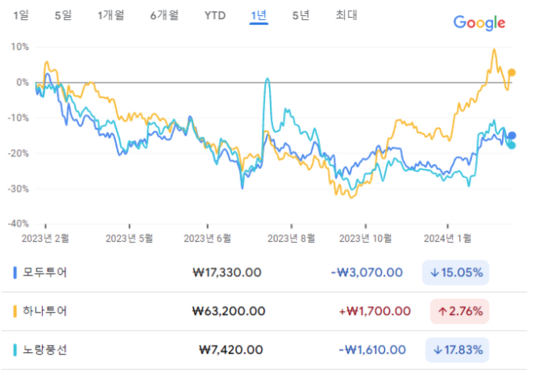
Task: Select the 1년 range tab
Action: pos(259,15)
